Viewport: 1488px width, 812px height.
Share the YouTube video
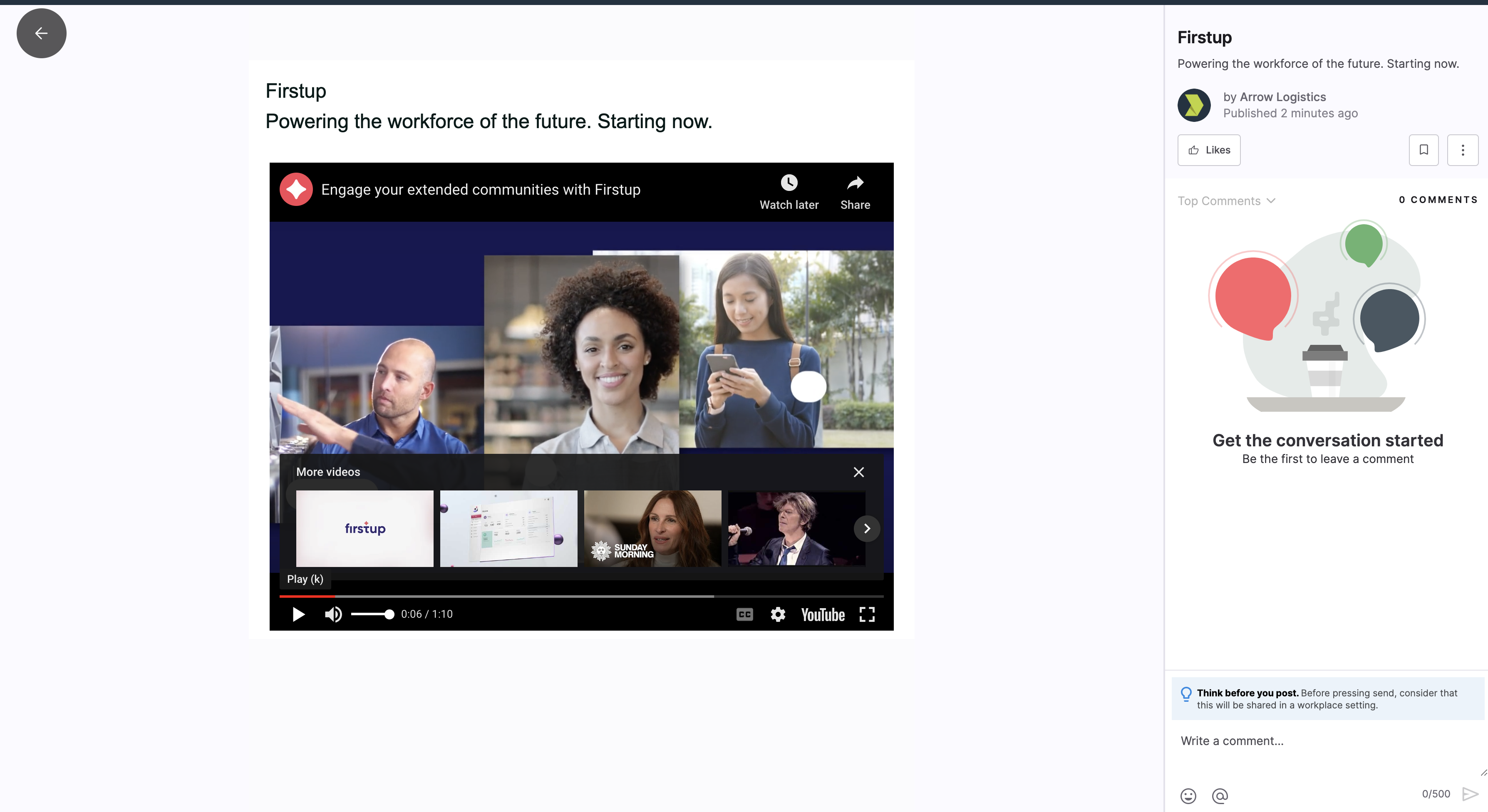click(x=855, y=193)
